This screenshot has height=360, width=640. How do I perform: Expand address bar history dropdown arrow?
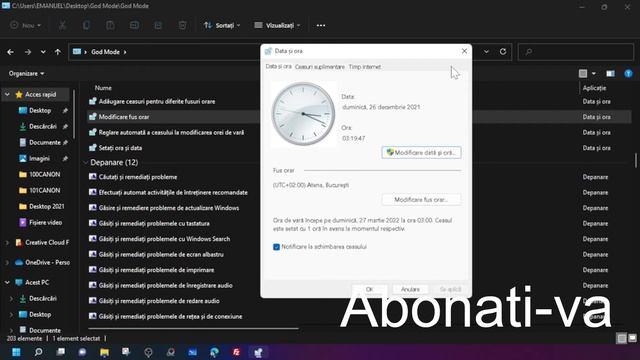click(x=486, y=51)
